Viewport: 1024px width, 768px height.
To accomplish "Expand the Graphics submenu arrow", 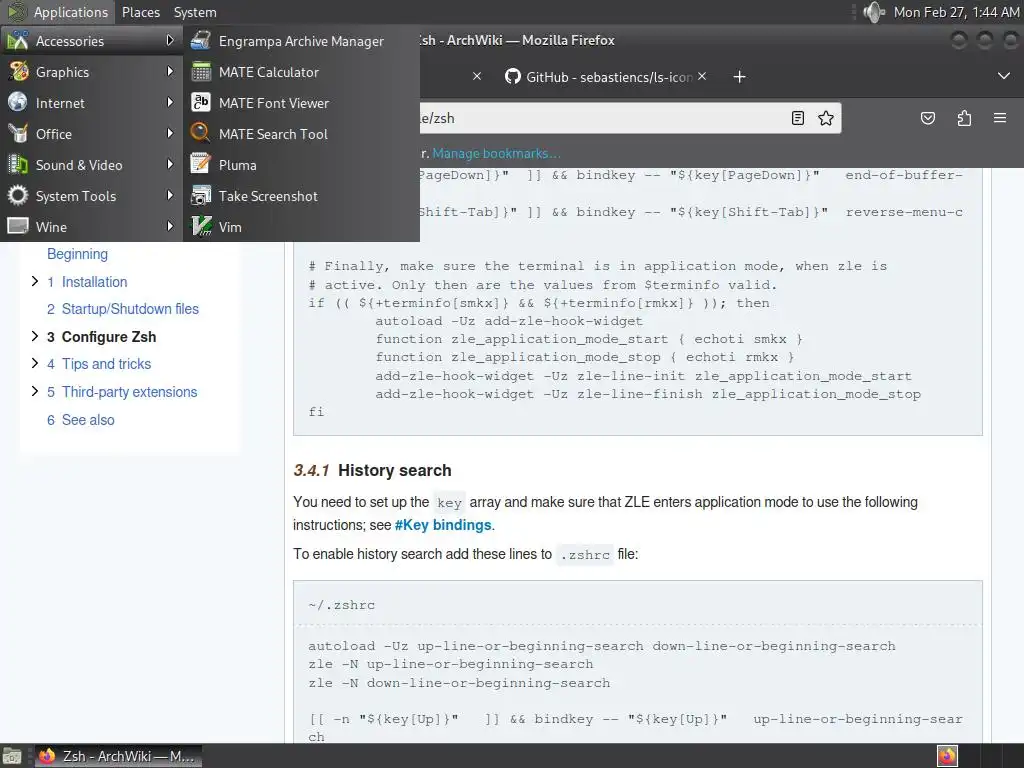I will pyautogui.click(x=170, y=71).
